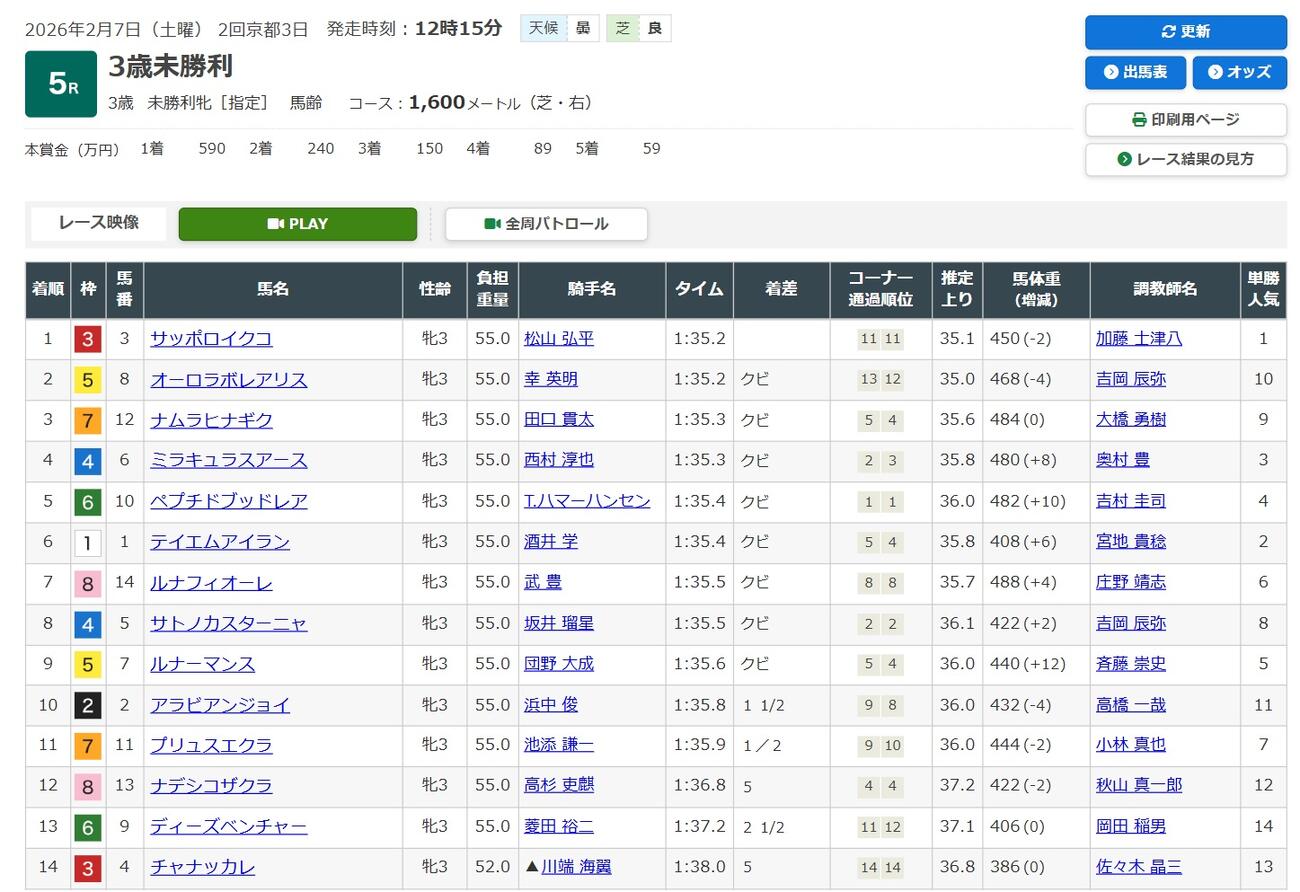Screen dimensions: 1300x892
Task: Open horse サトノカスターニャ page
Action: tap(229, 623)
